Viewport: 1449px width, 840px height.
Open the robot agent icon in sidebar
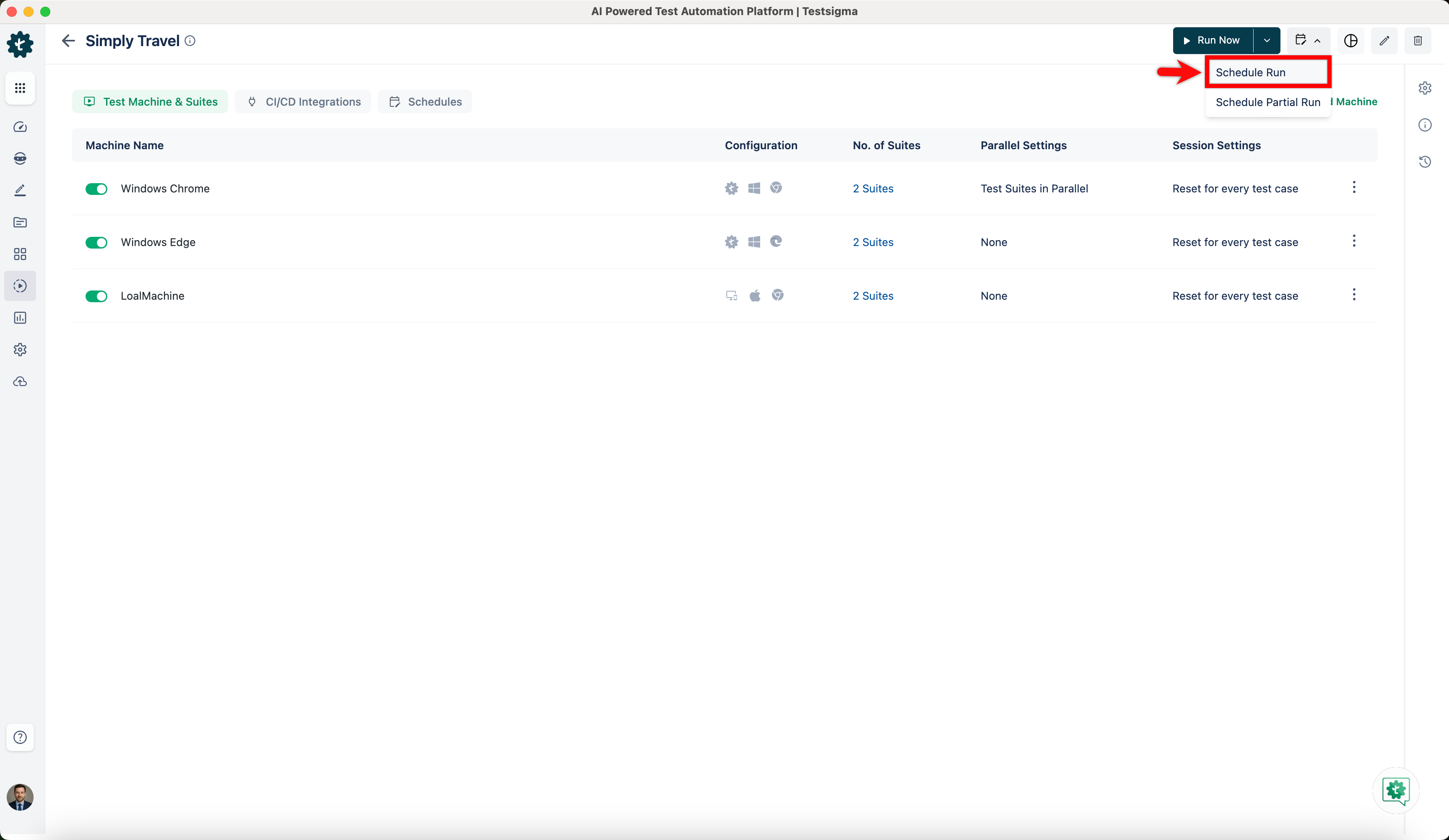(x=20, y=159)
